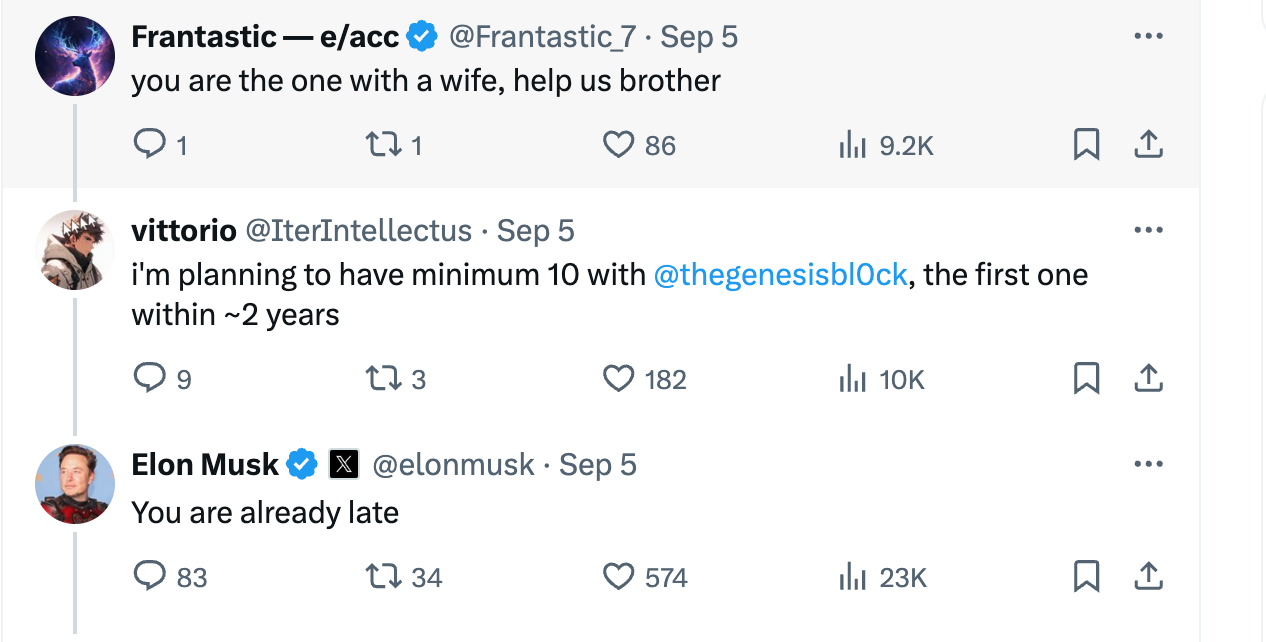Click the X affiliation badge beside Elon Musk
The height and width of the screenshot is (642, 1266).
pos(344,465)
